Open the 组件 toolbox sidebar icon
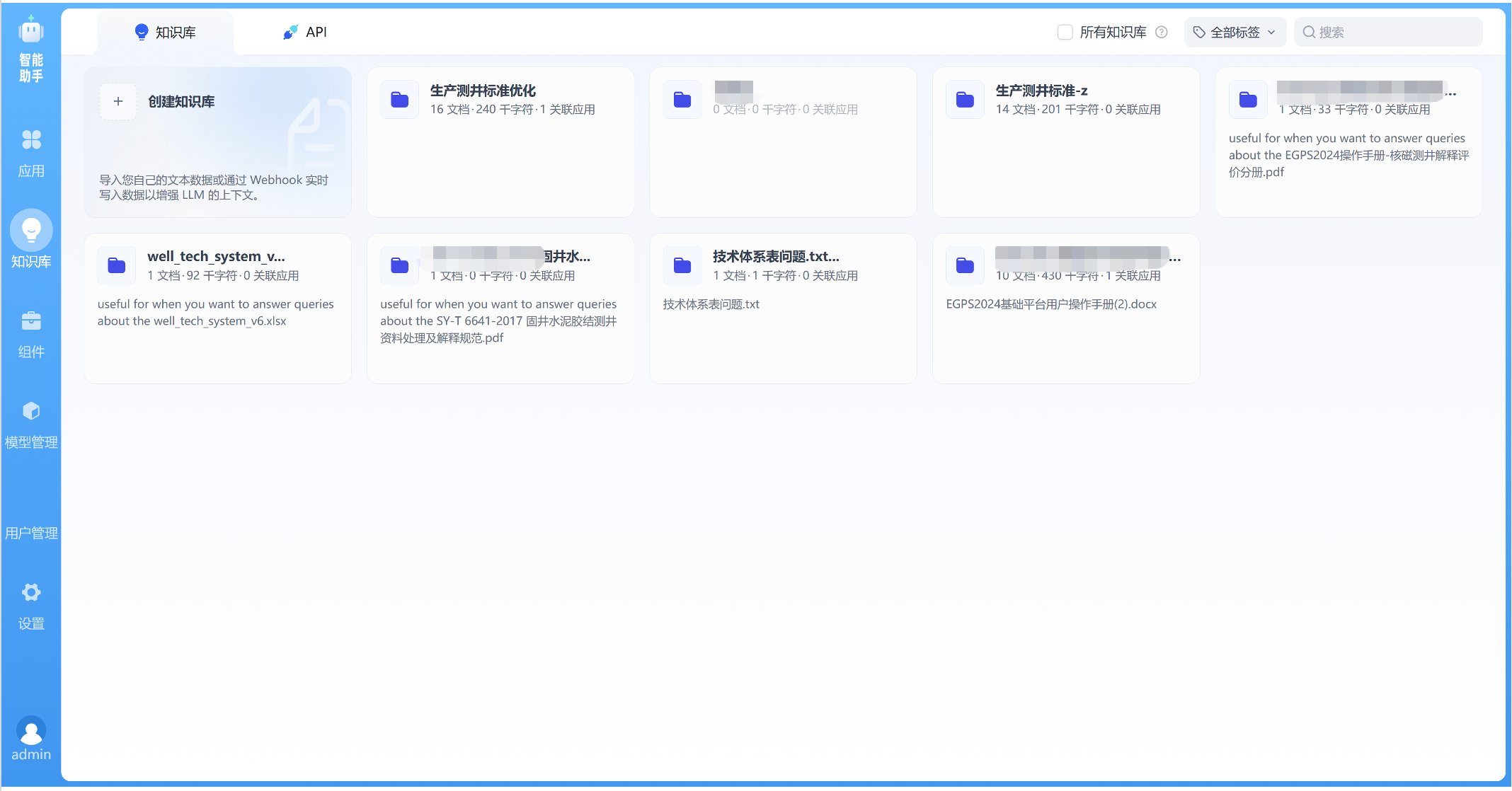1512x791 pixels. click(31, 321)
